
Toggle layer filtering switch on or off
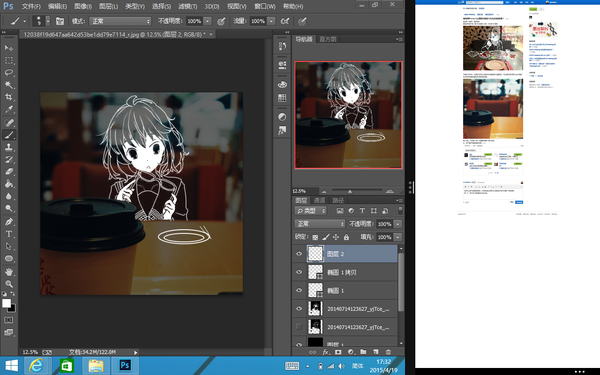pos(400,210)
